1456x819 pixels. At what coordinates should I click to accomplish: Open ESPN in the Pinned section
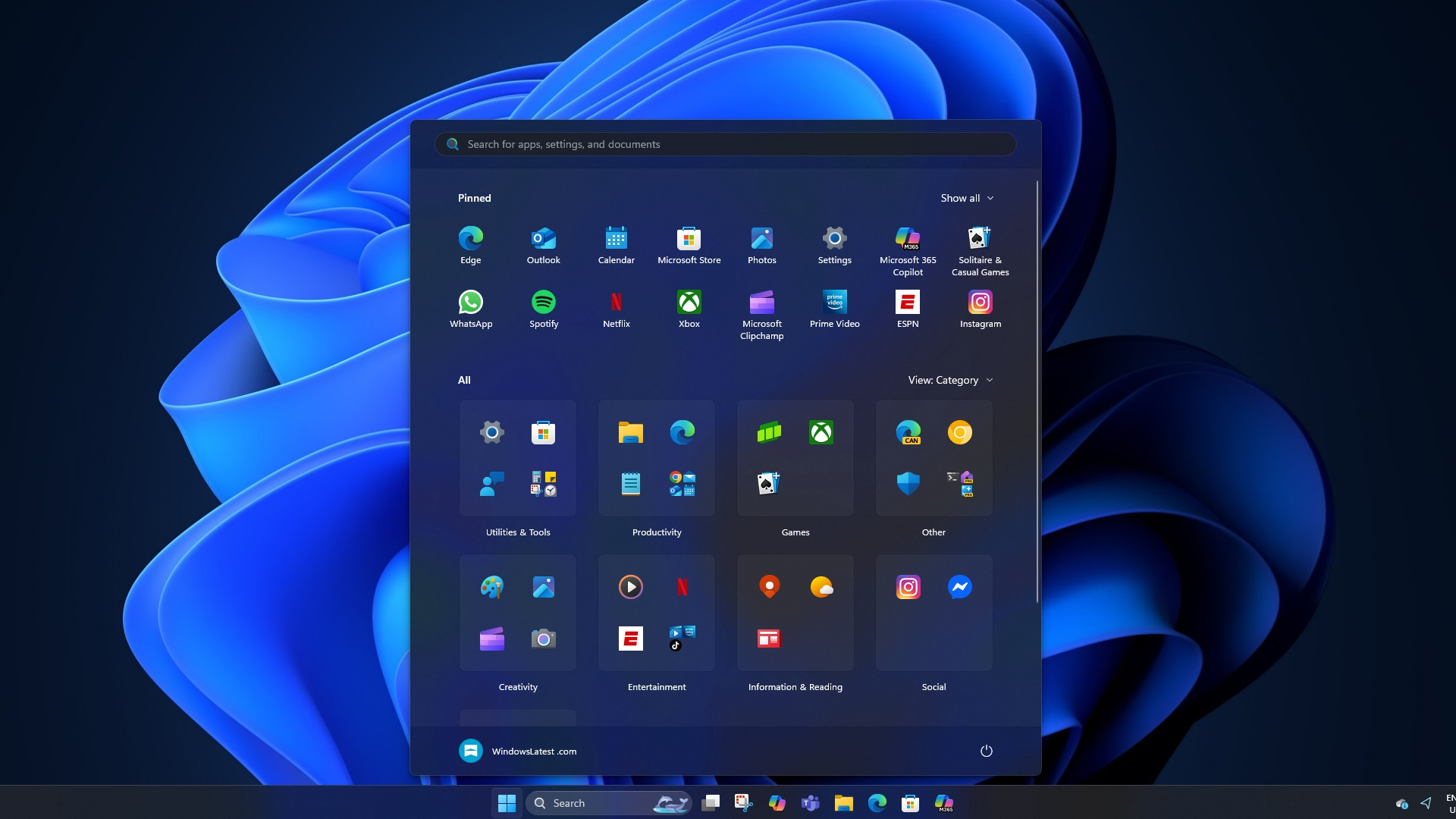(908, 309)
